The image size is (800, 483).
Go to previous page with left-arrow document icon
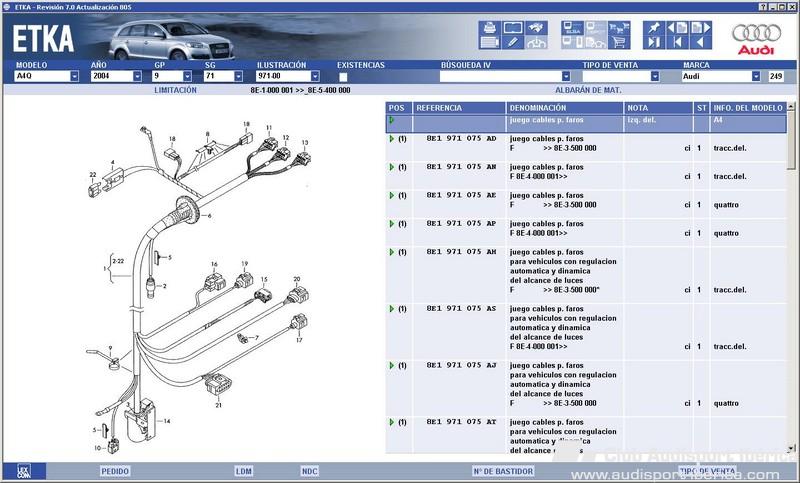pos(677,28)
